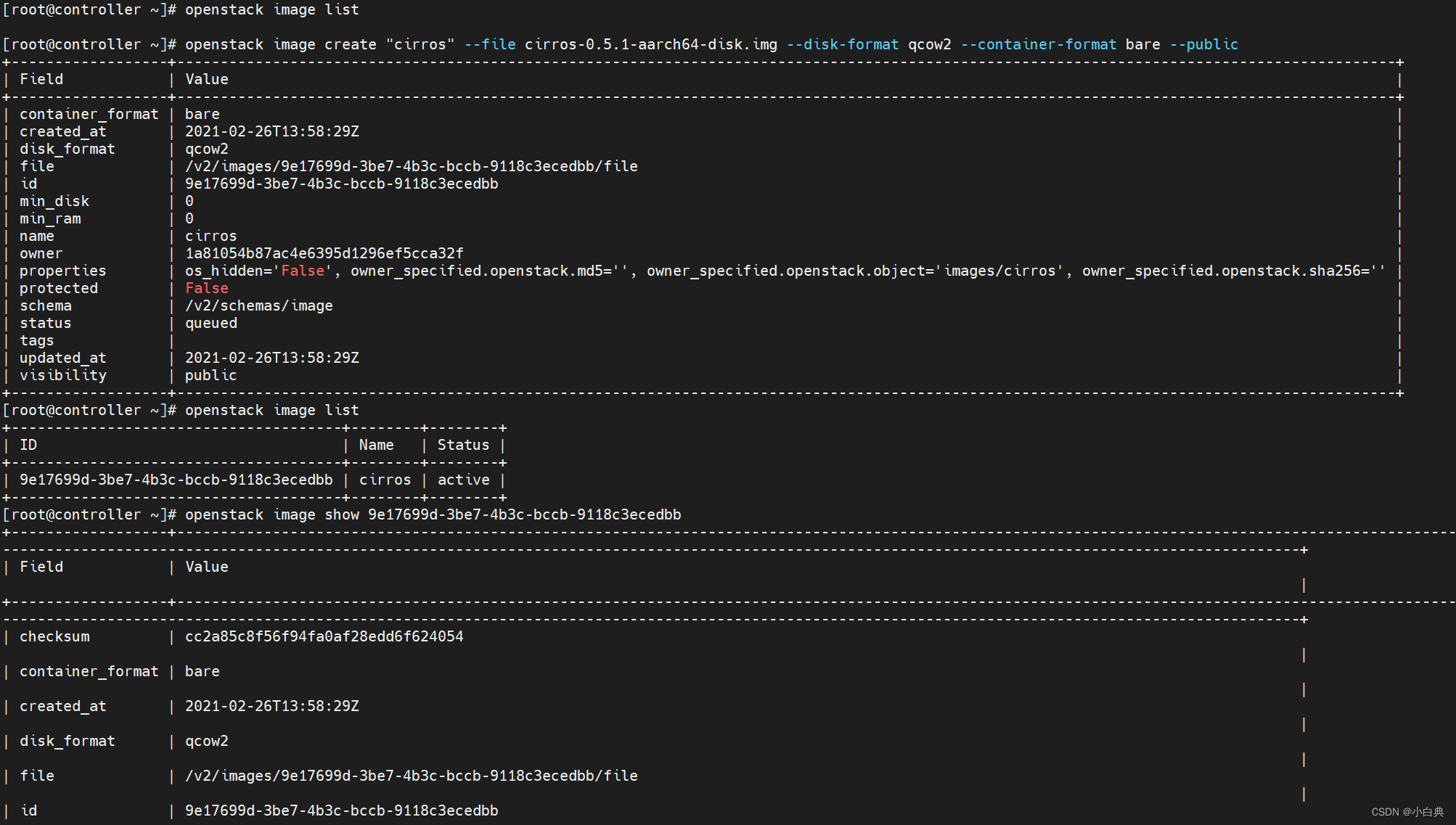The height and width of the screenshot is (825, 1456).
Task: Select the 'id' value in the image show table
Action: 342,811
